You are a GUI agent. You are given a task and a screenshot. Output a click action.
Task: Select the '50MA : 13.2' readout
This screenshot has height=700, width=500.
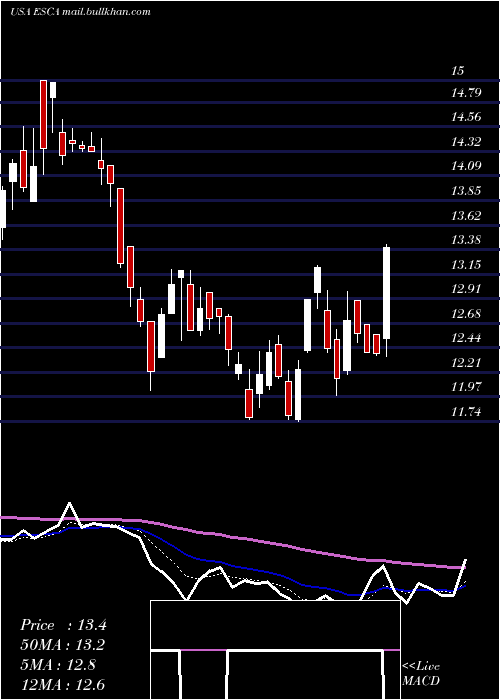coord(63,645)
